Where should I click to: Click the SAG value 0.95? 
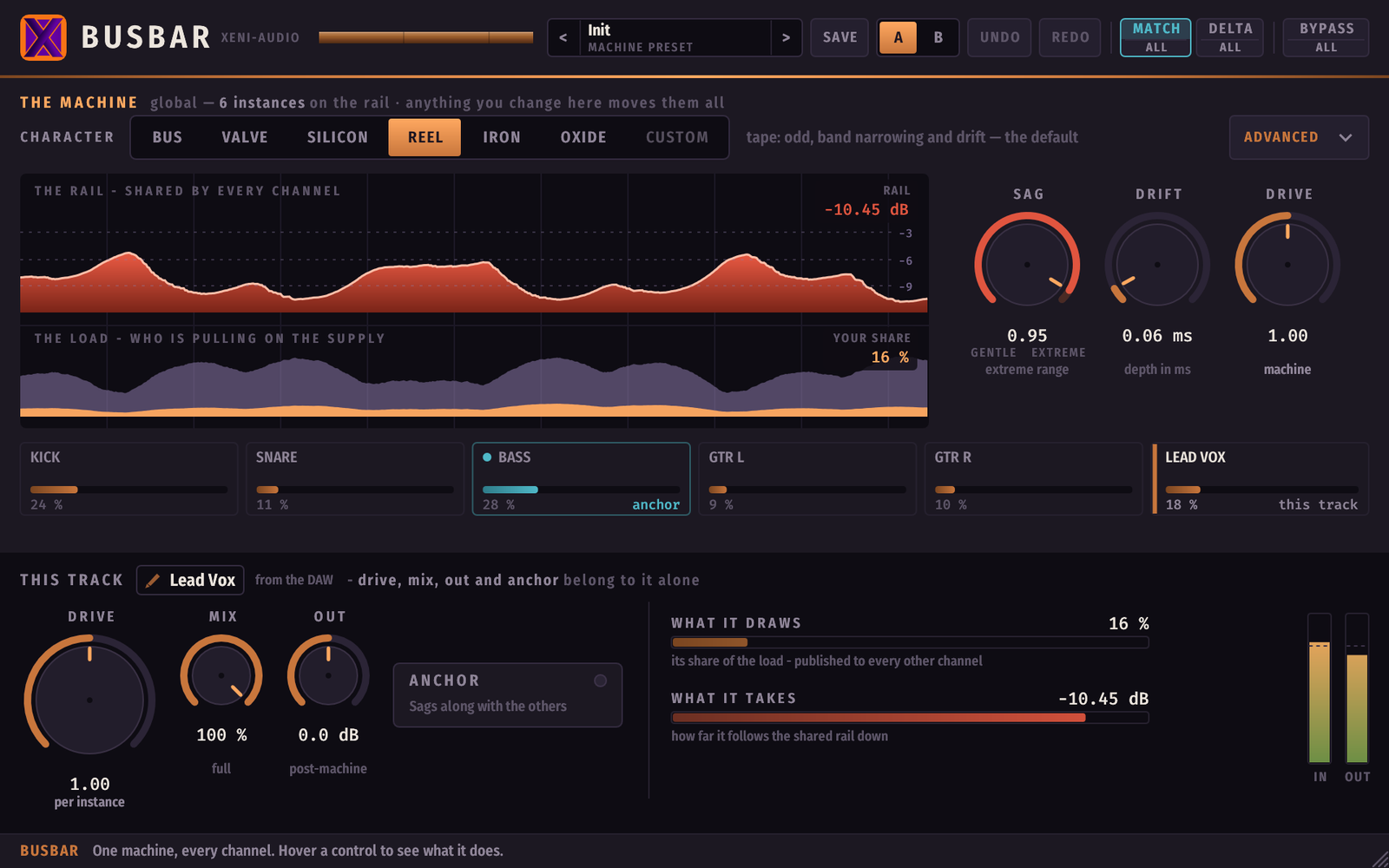[1027, 336]
